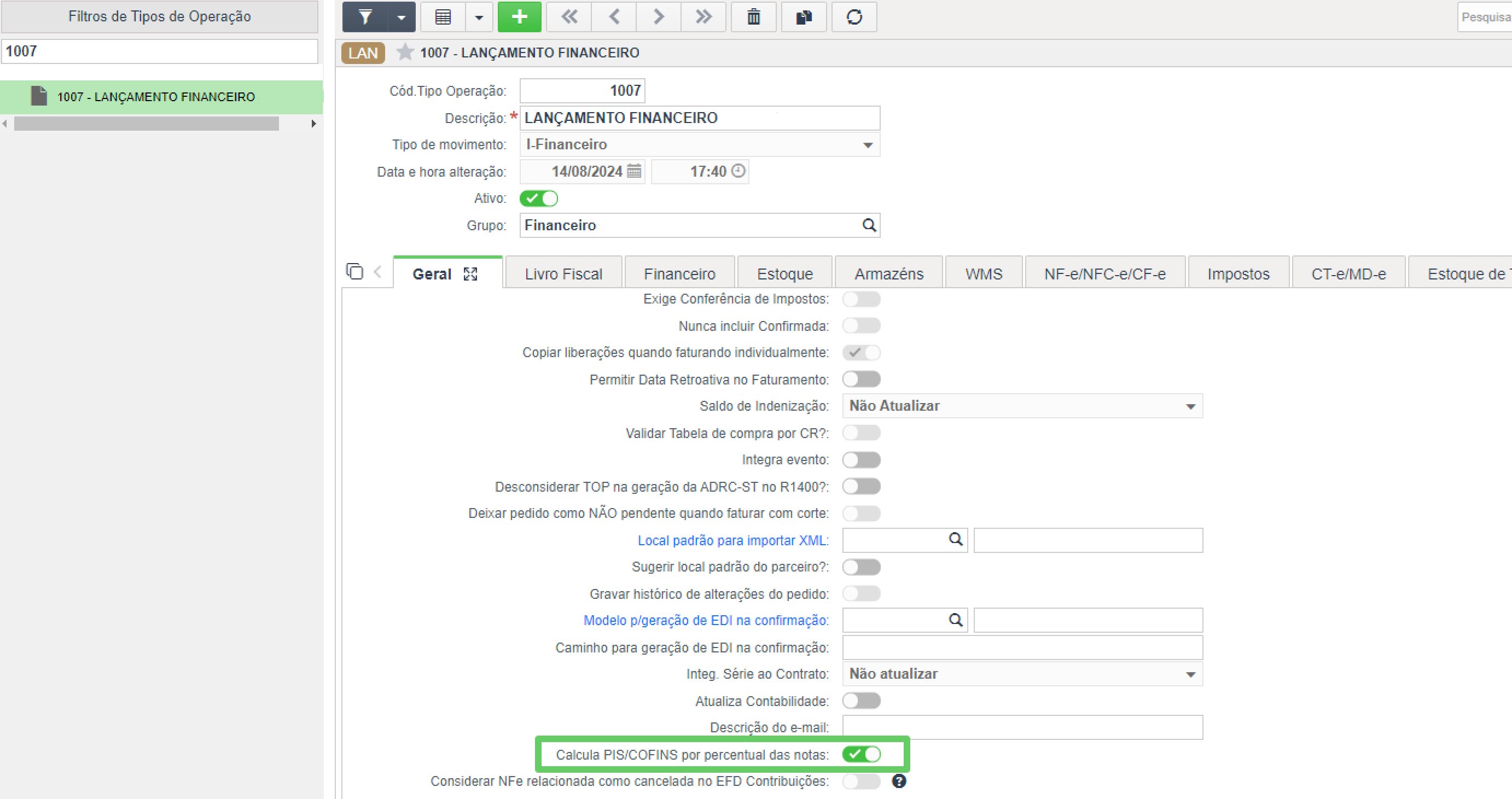Toggle Considerar NFe relacionada como cancelada
The height and width of the screenshot is (799, 1512).
click(x=861, y=781)
